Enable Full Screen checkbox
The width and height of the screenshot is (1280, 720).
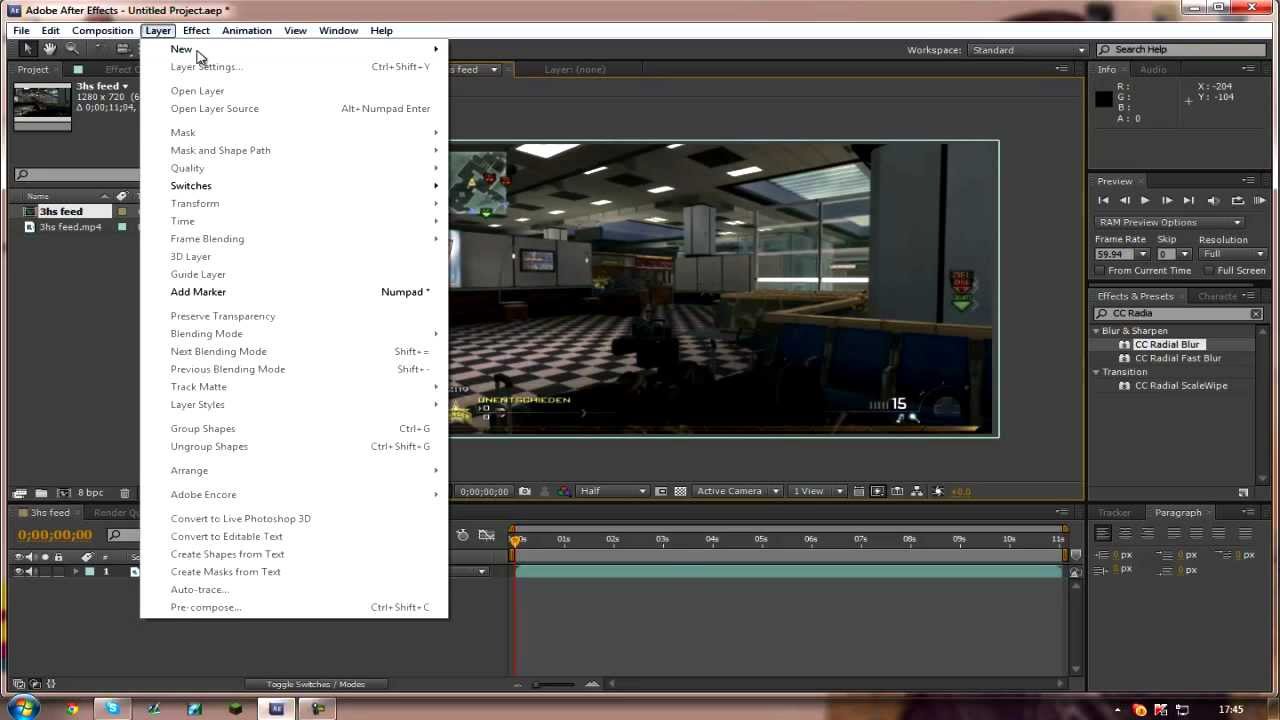(x=1209, y=271)
